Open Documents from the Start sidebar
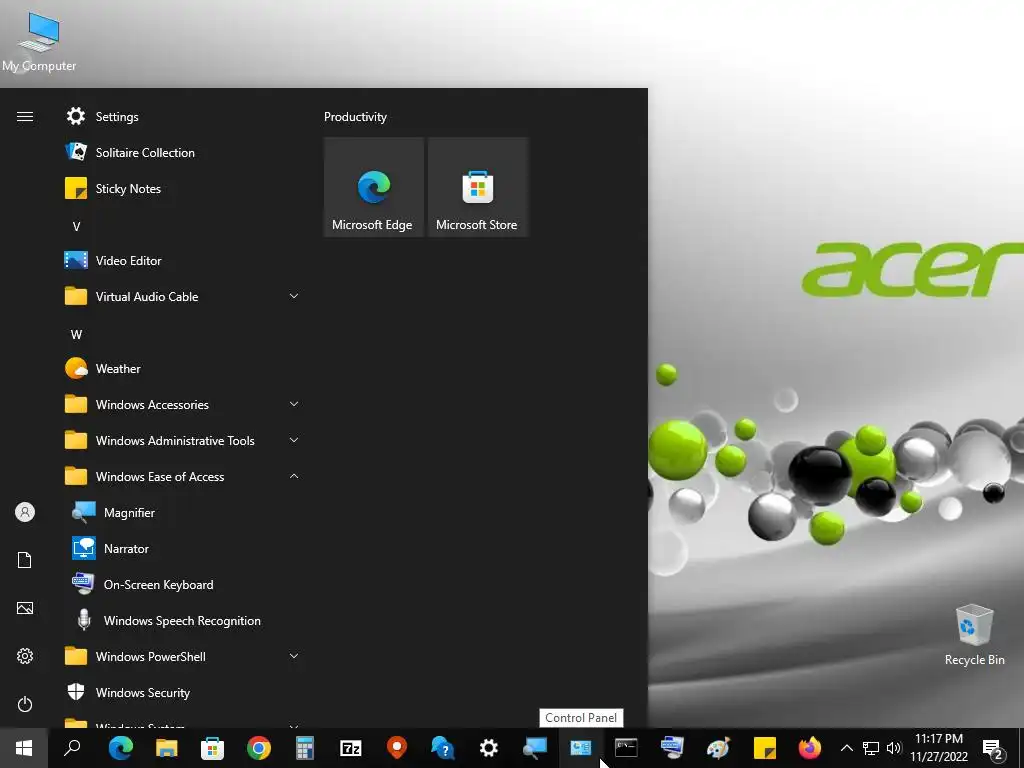1024x768 pixels. [25, 560]
